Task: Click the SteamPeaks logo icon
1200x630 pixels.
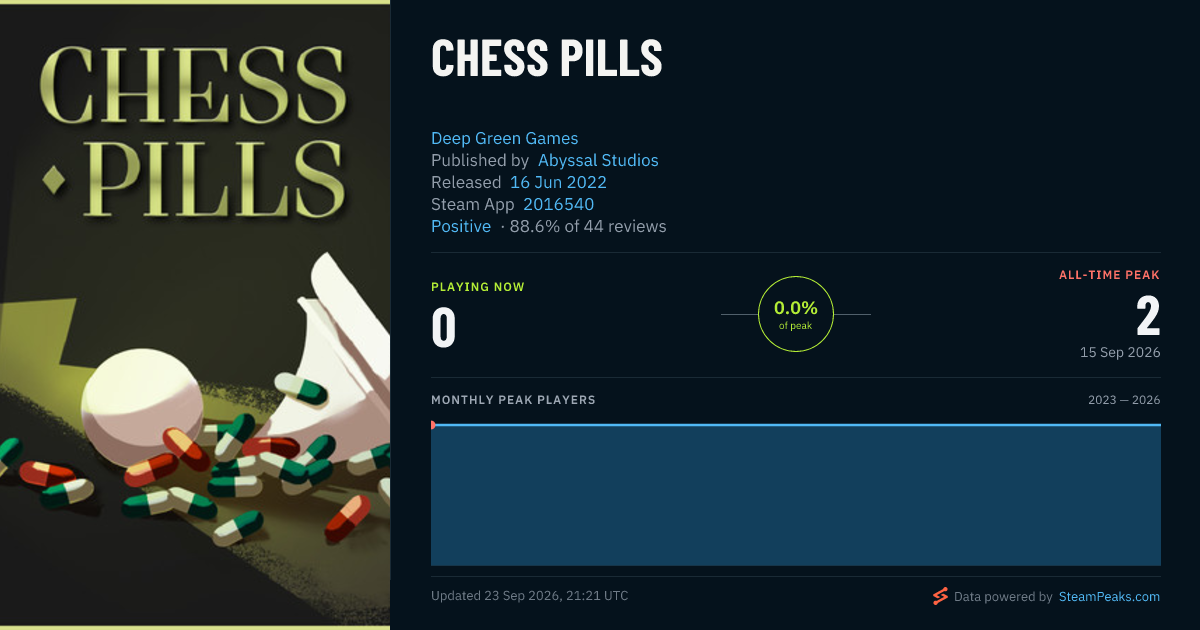Action: 940,596
